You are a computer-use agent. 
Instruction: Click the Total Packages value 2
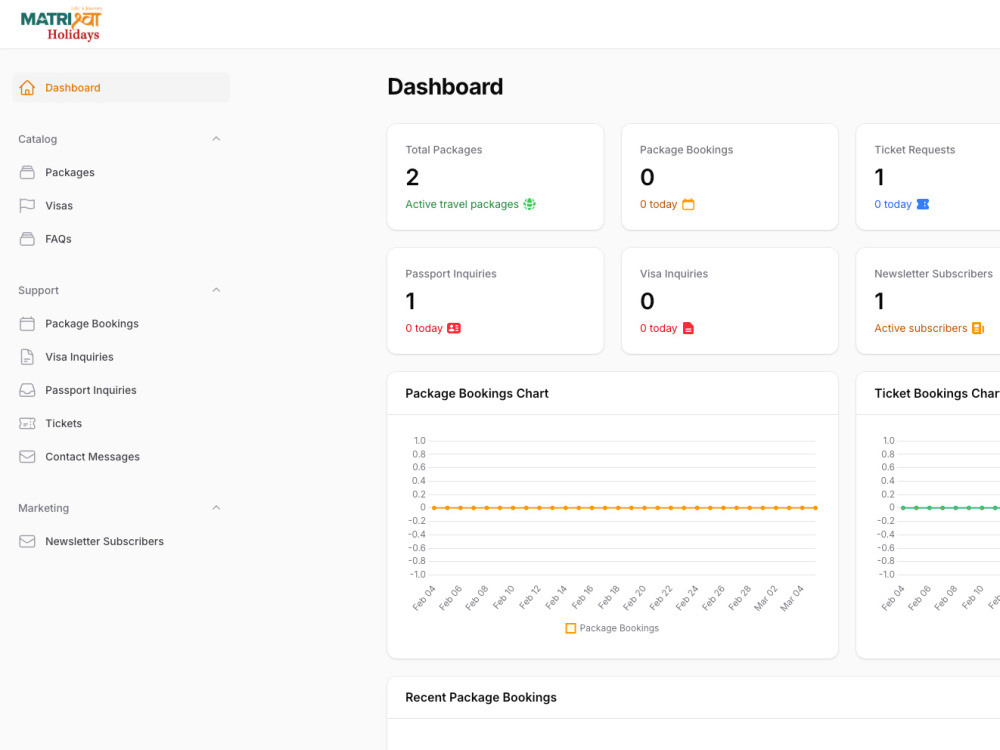coord(412,177)
